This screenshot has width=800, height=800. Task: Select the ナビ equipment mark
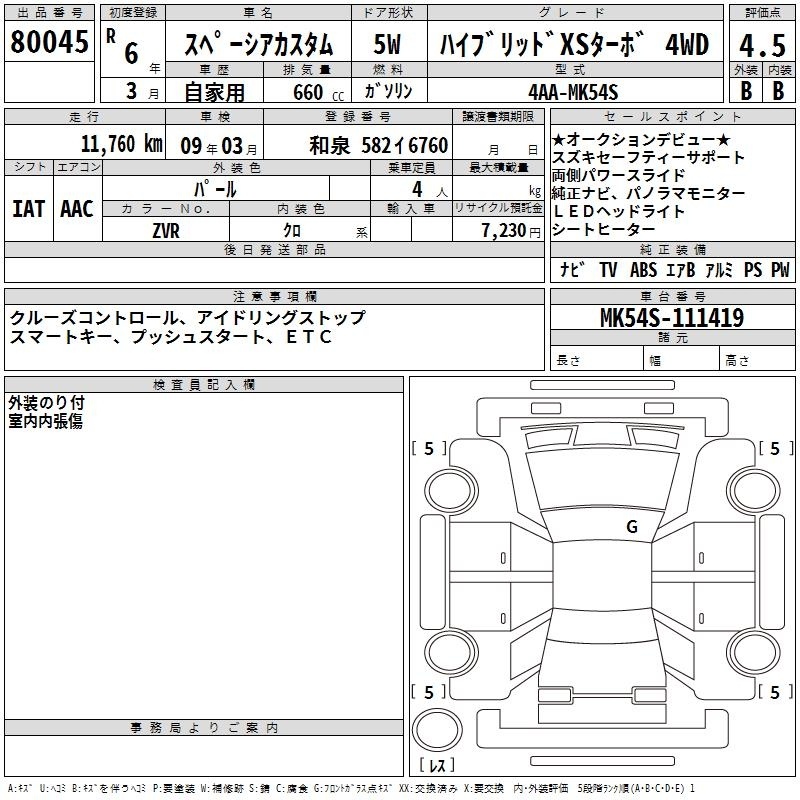click(571, 269)
